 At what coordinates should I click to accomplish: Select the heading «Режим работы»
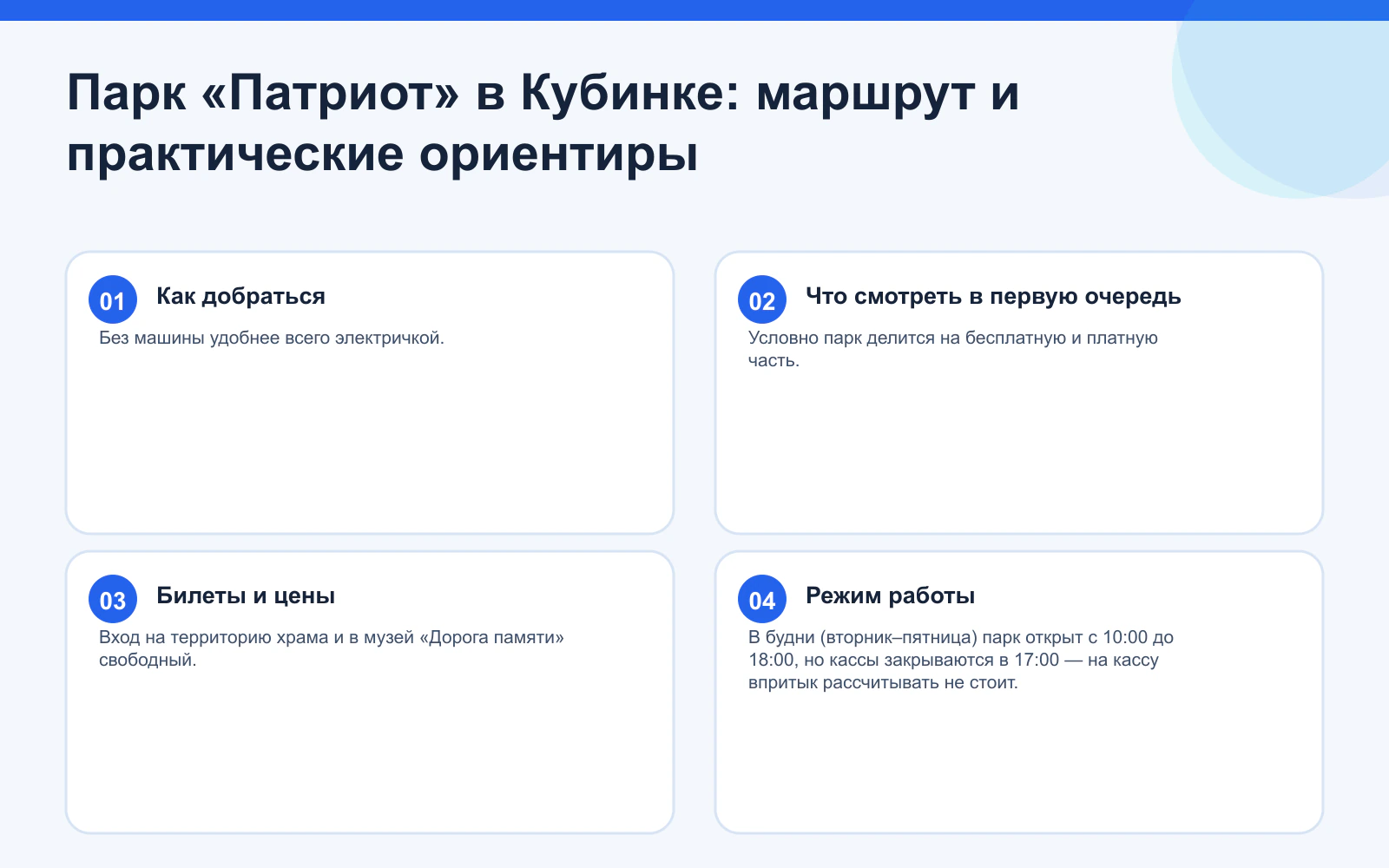890,596
